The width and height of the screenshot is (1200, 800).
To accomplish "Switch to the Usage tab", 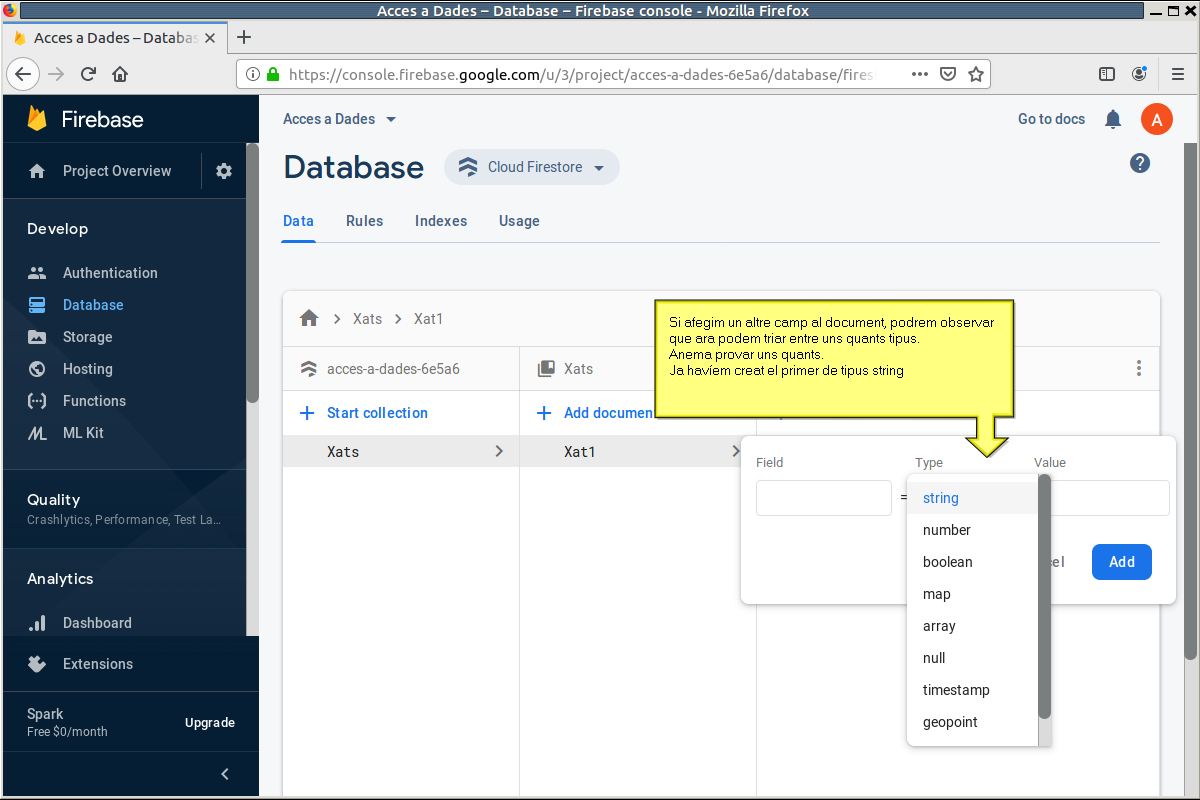I will 519,221.
